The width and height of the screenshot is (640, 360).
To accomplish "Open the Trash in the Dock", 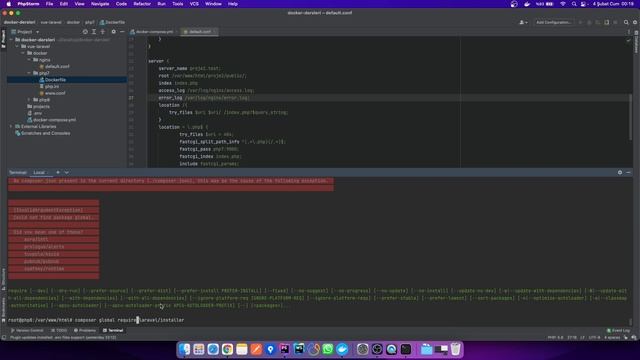I will (456, 349).
